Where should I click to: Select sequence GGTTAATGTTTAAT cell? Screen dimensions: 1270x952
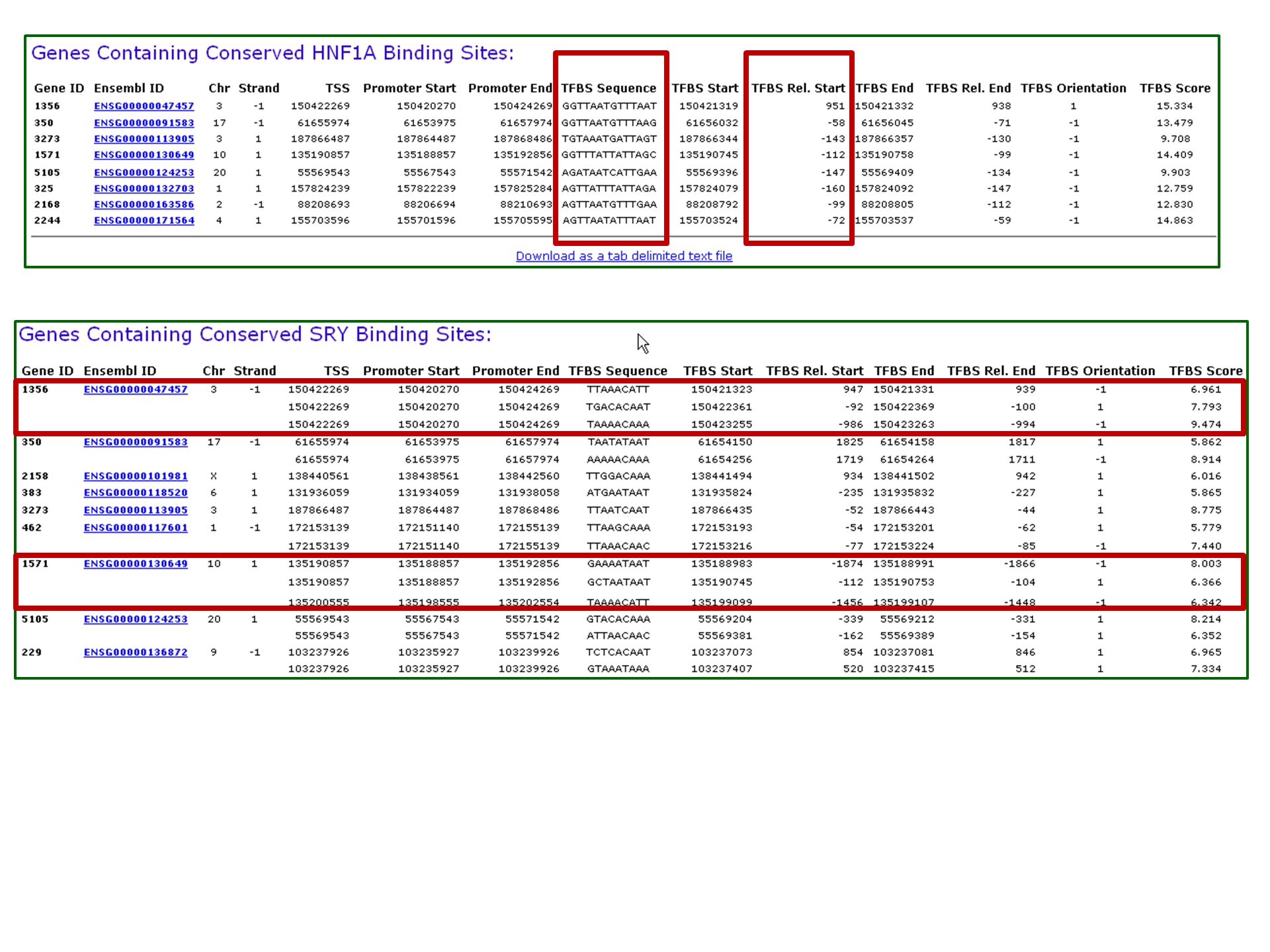pos(609,106)
